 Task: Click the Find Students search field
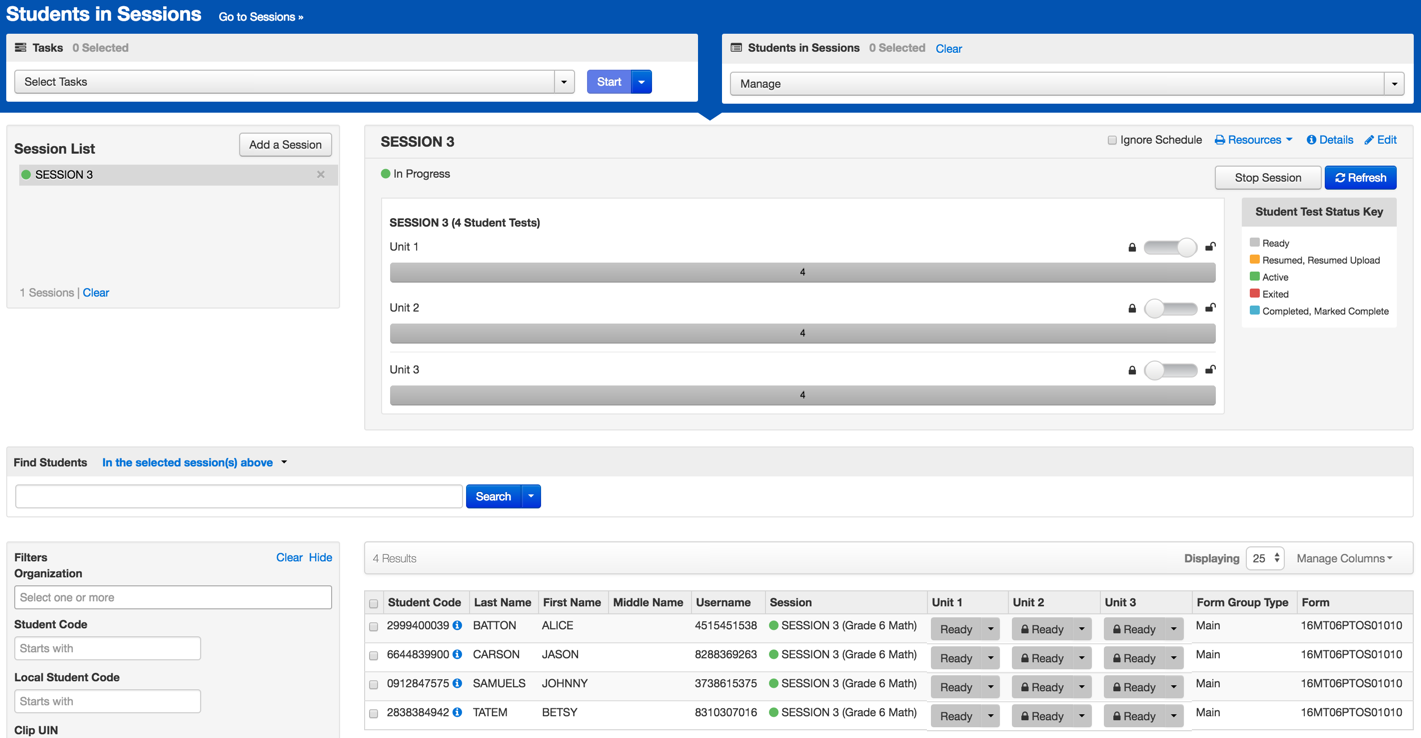(x=239, y=496)
